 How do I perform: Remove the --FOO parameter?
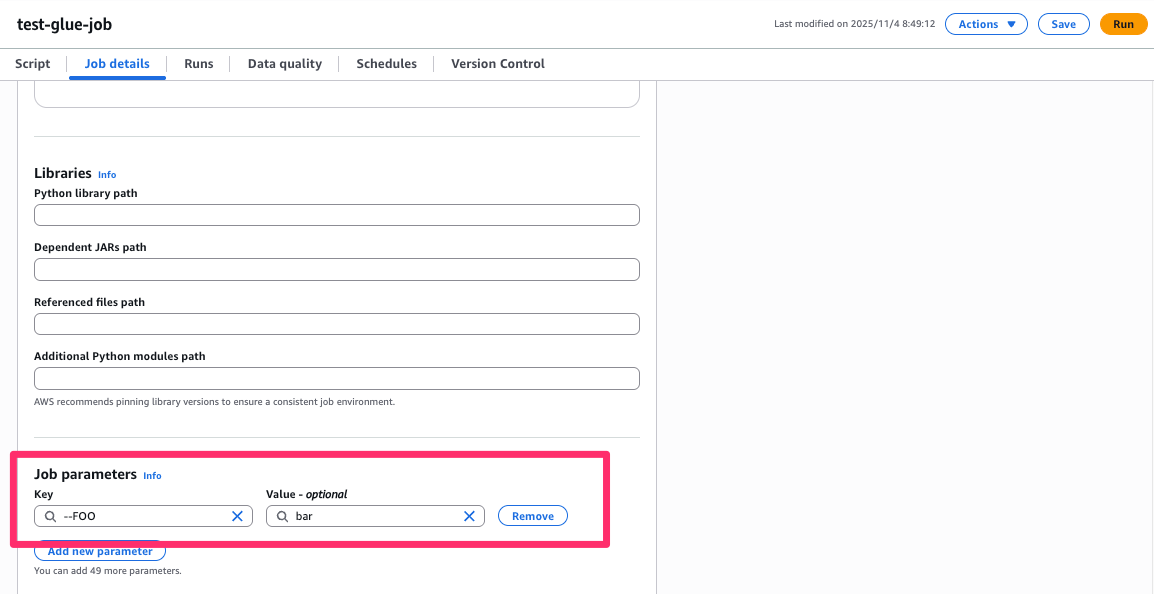(x=532, y=515)
